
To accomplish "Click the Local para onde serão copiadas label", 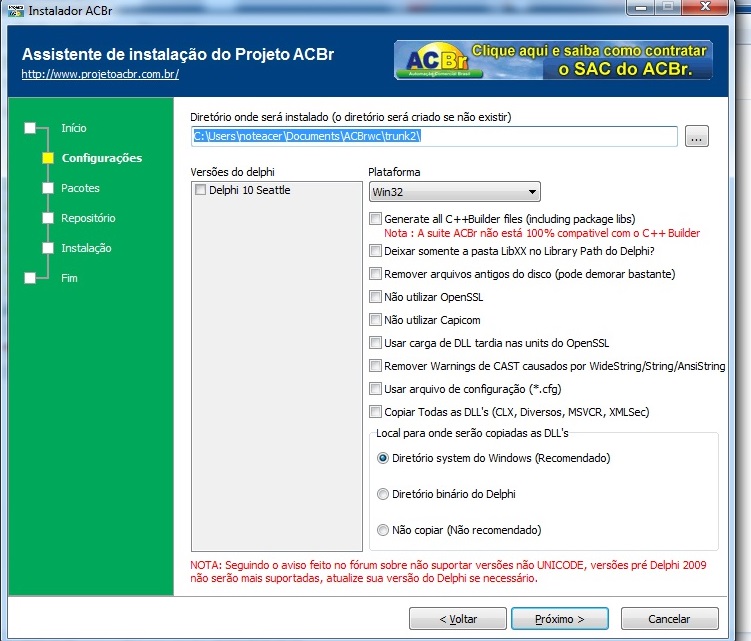I will (472, 433).
